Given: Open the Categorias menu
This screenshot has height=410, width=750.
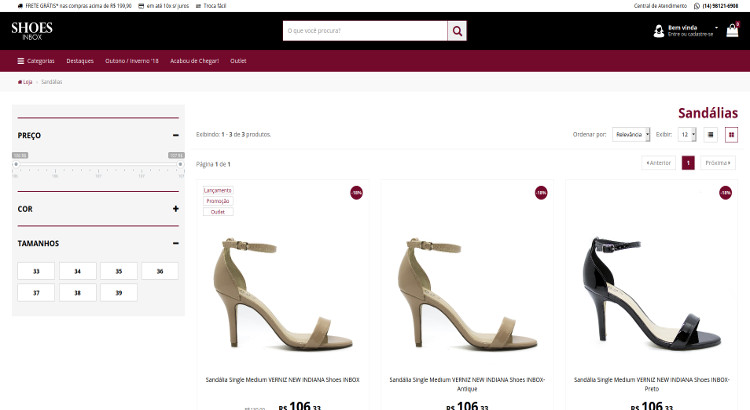Looking at the screenshot, I should coord(36,61).
